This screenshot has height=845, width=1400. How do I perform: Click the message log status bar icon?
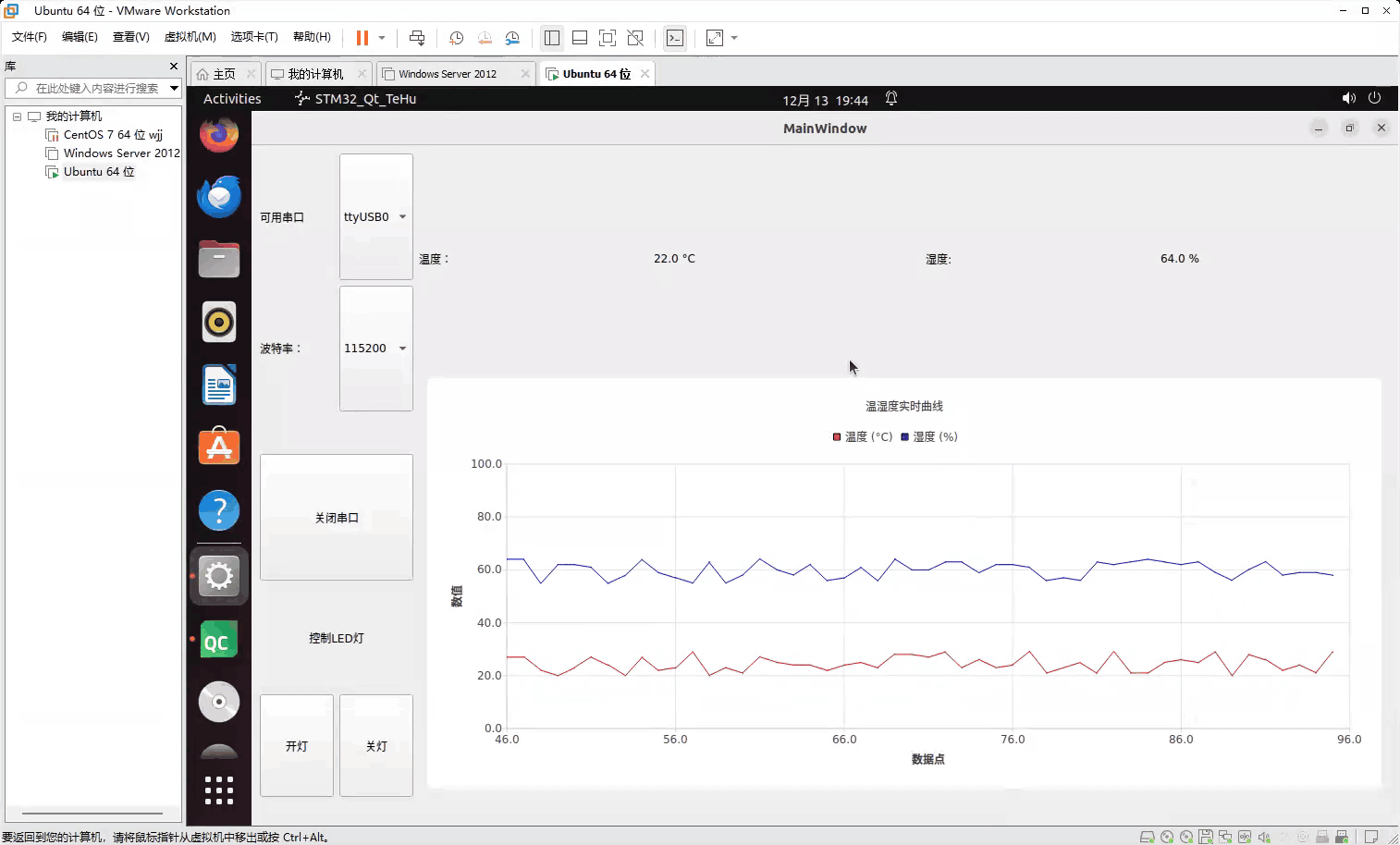(1371, 837)
